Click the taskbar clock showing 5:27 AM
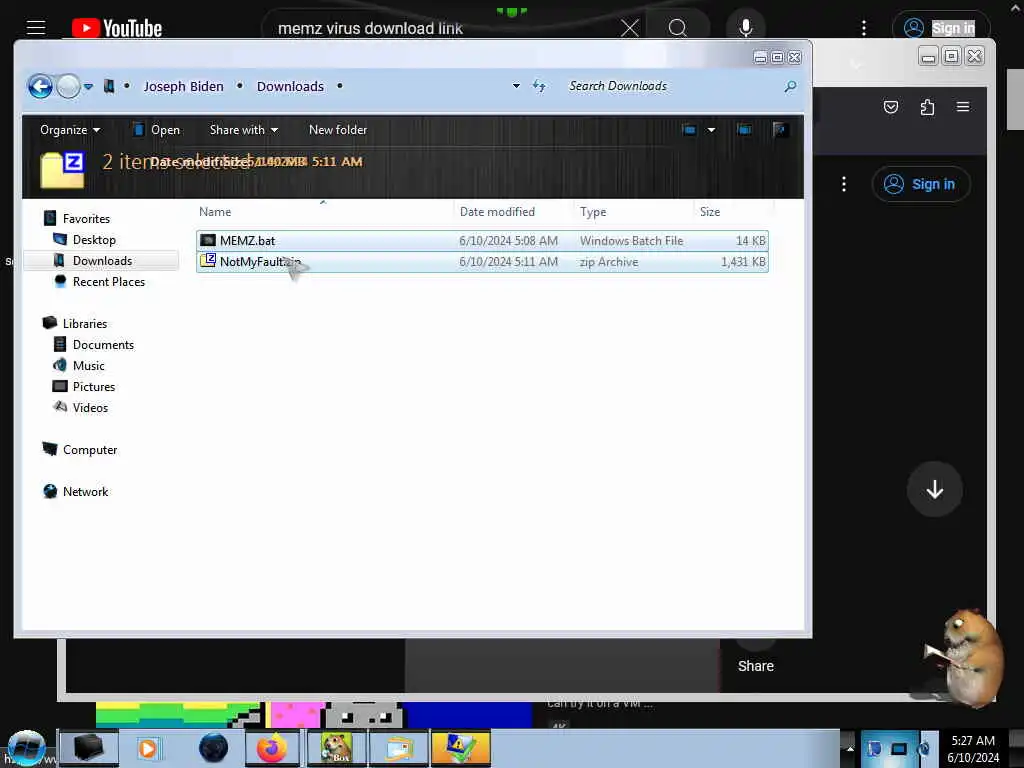 click(973, 749)
